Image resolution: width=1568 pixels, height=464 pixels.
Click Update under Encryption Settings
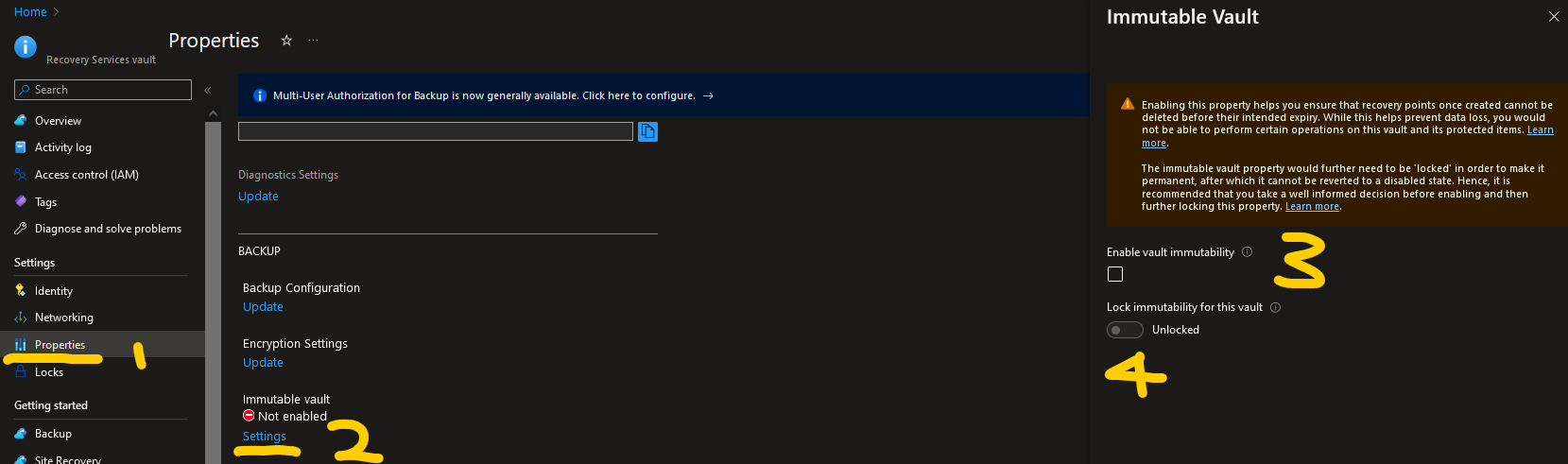[x=263, y=363]
